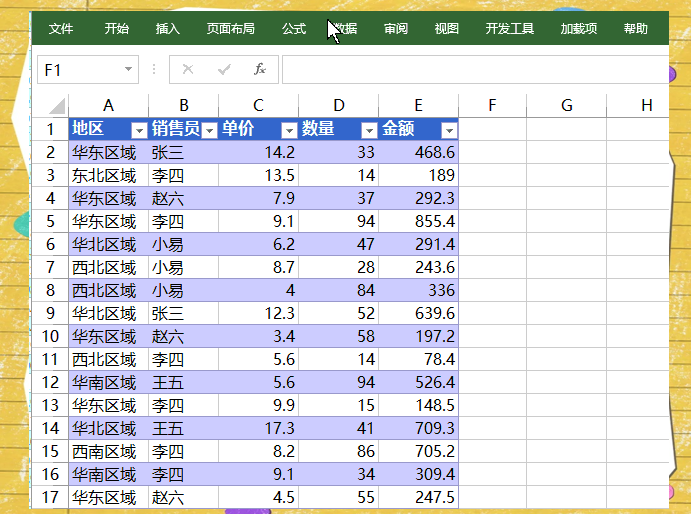Image resolution: width=691 pixels, height=514 pixels.
Task: Select column C header
Action: tap(258, 106)
